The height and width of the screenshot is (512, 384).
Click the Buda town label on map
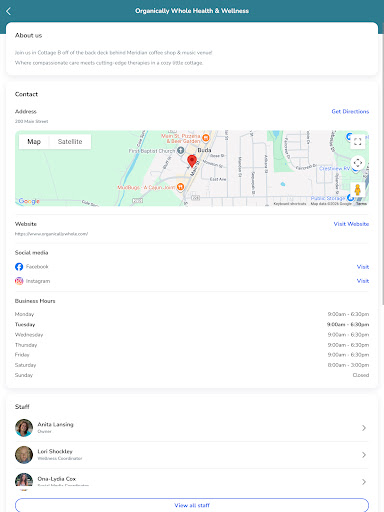tap(204, 150)
